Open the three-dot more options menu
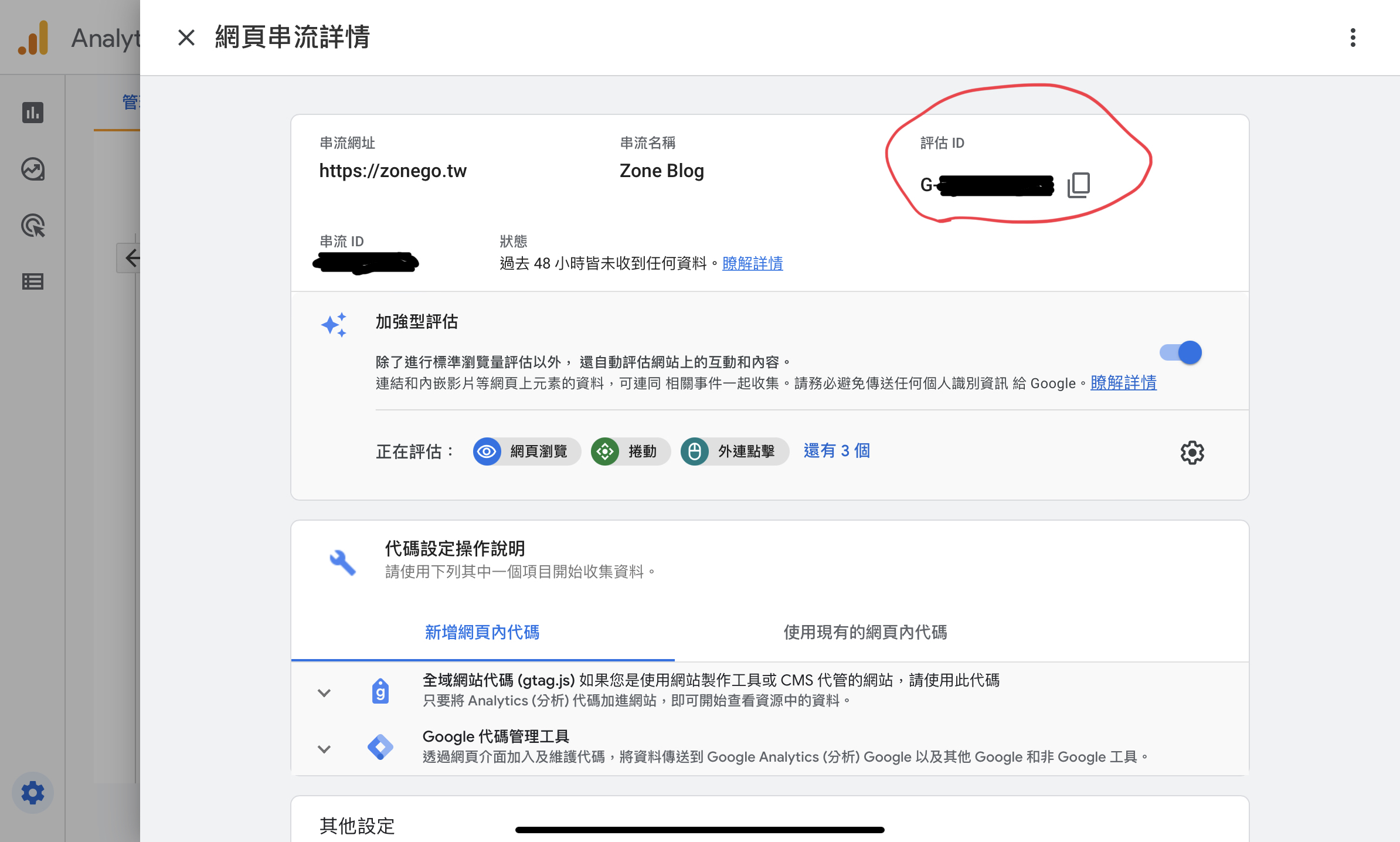 pyautogui.click(x=1353, y=38)
